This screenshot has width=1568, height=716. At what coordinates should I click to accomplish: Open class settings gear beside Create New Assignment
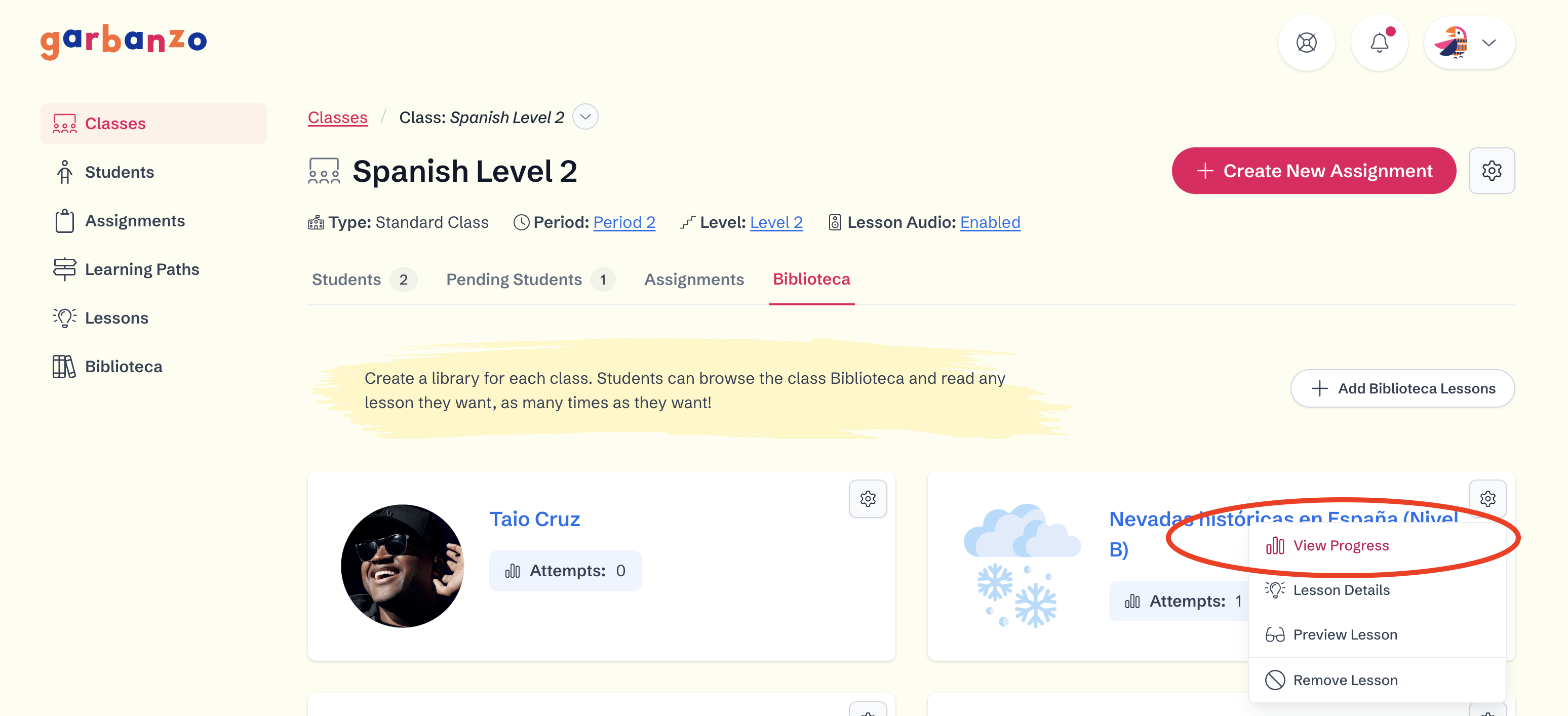1492,170
